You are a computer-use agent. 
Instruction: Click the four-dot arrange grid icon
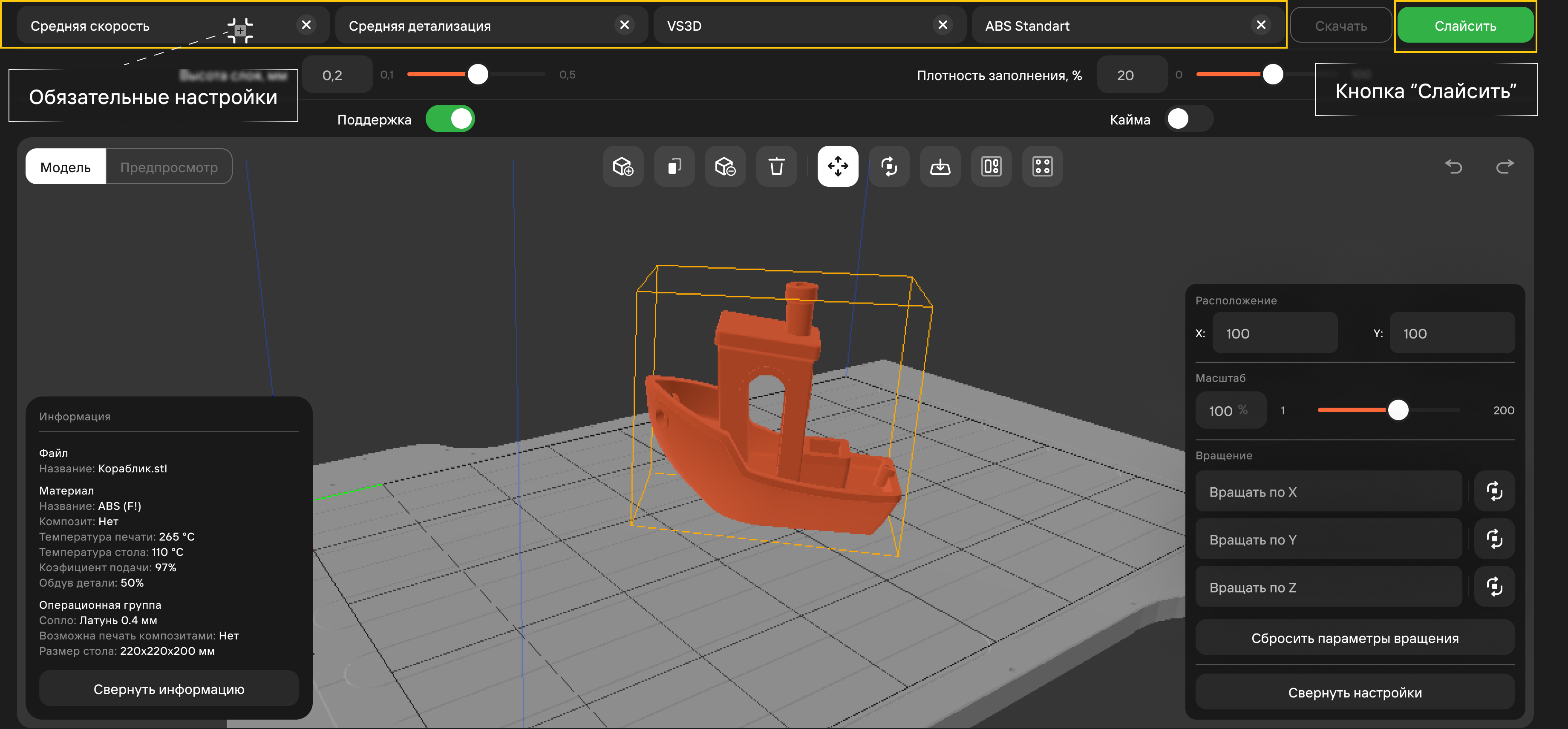1042,166
